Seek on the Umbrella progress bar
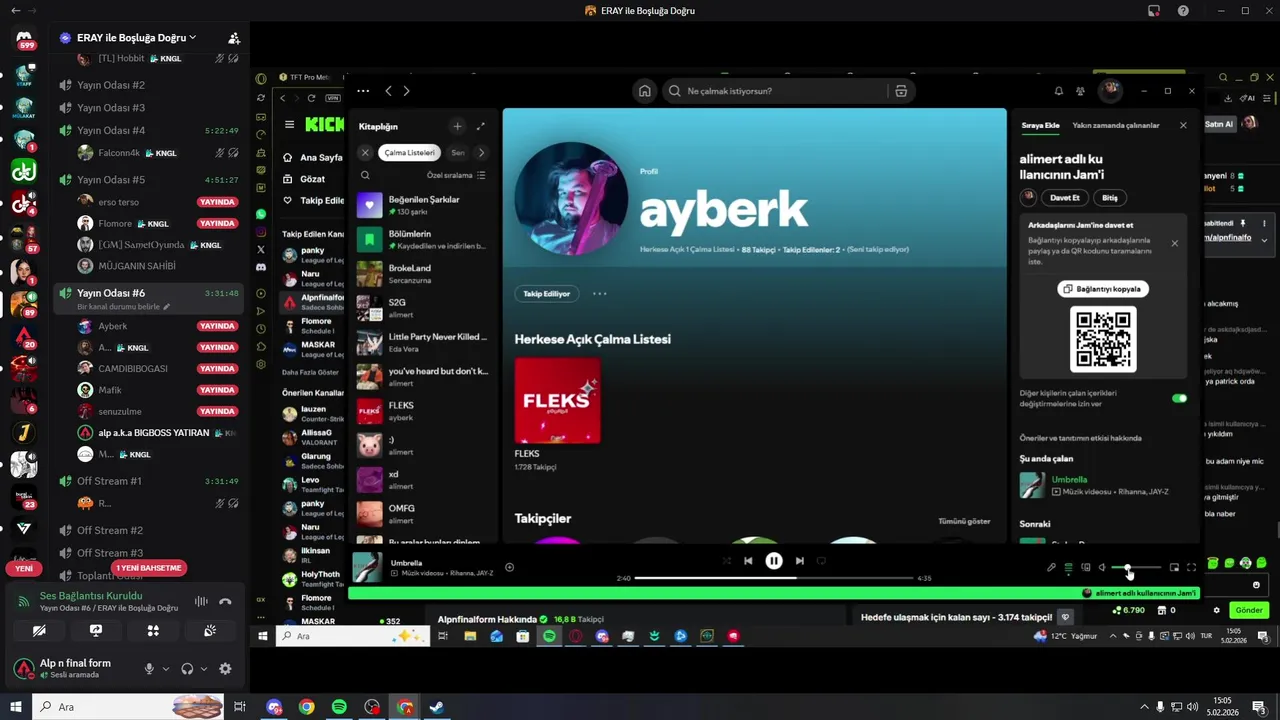 [x=774, y=578]
